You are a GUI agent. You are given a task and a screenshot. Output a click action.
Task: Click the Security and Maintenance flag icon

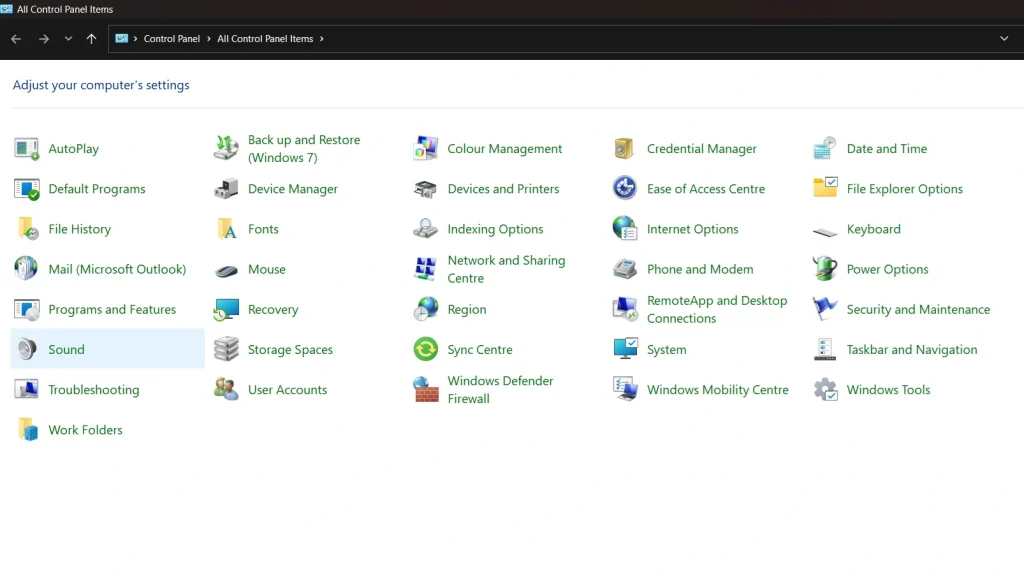click(x=825, y=309)
